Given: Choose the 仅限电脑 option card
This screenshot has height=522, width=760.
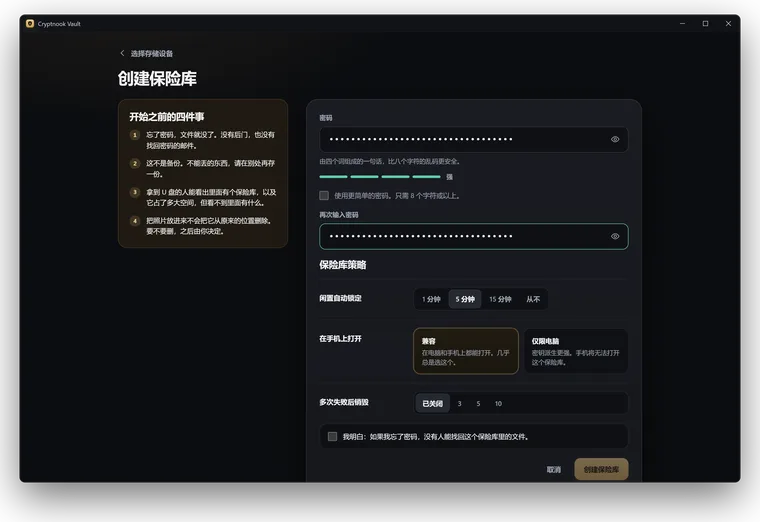Looking at the screenshot, I should (x=576, y=351).
